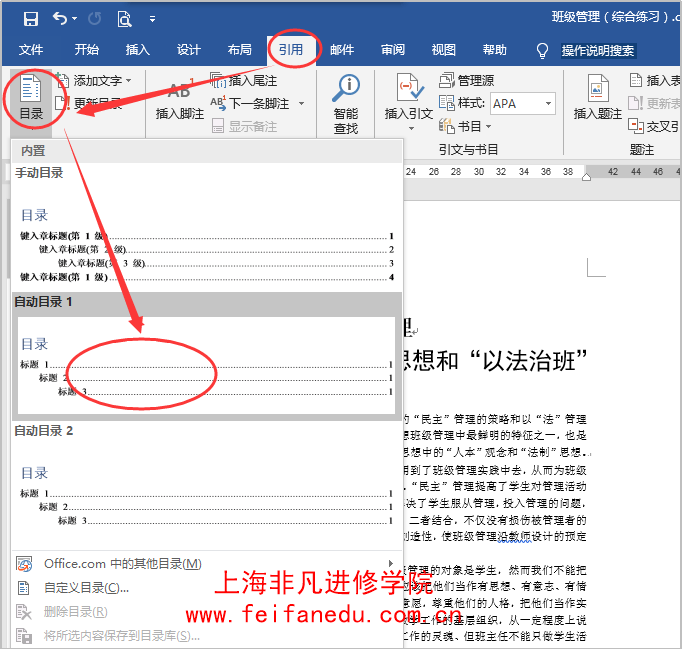
Task: Expand the 添加文字 dropdown
Action: point(130,81)
